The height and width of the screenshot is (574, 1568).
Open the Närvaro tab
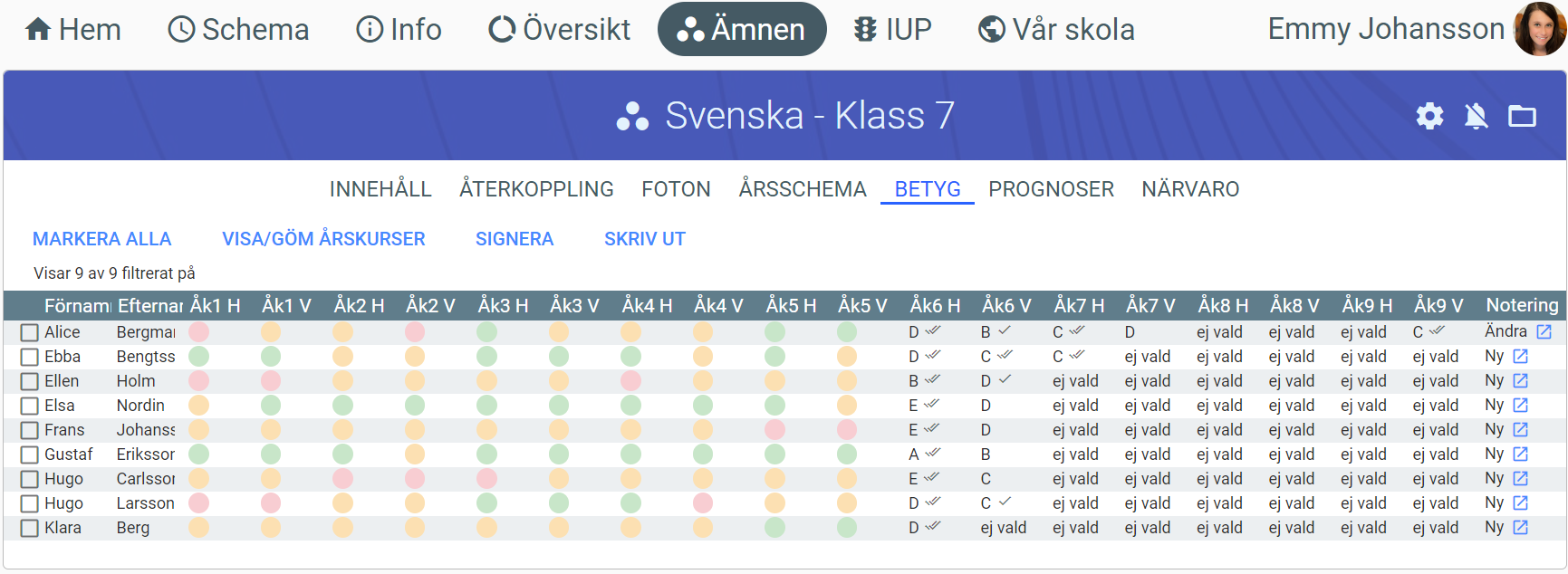tap(1190, 189)
